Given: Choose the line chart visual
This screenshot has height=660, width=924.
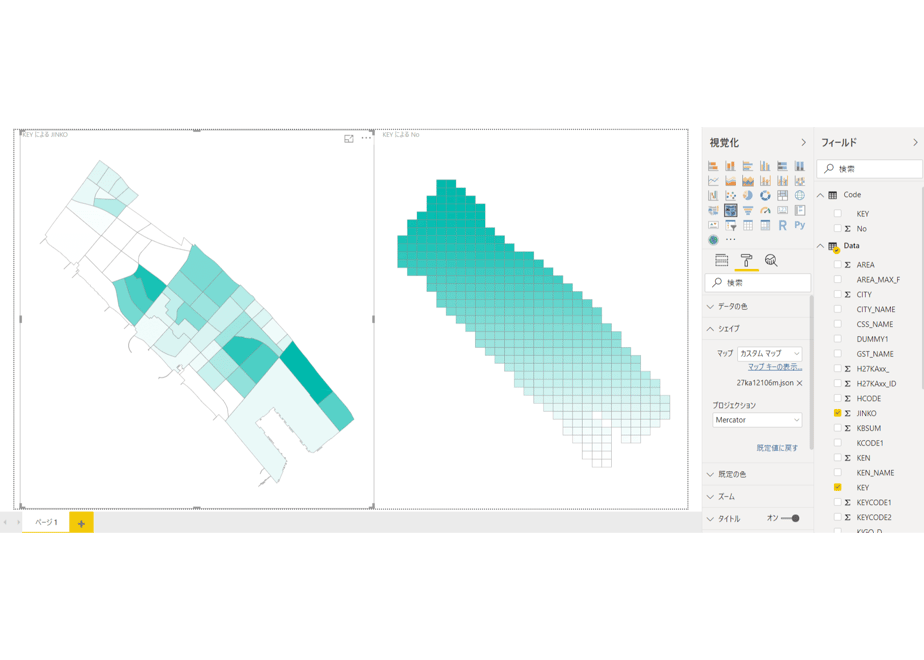Looking at the screenshot, I should click(713, 180).
